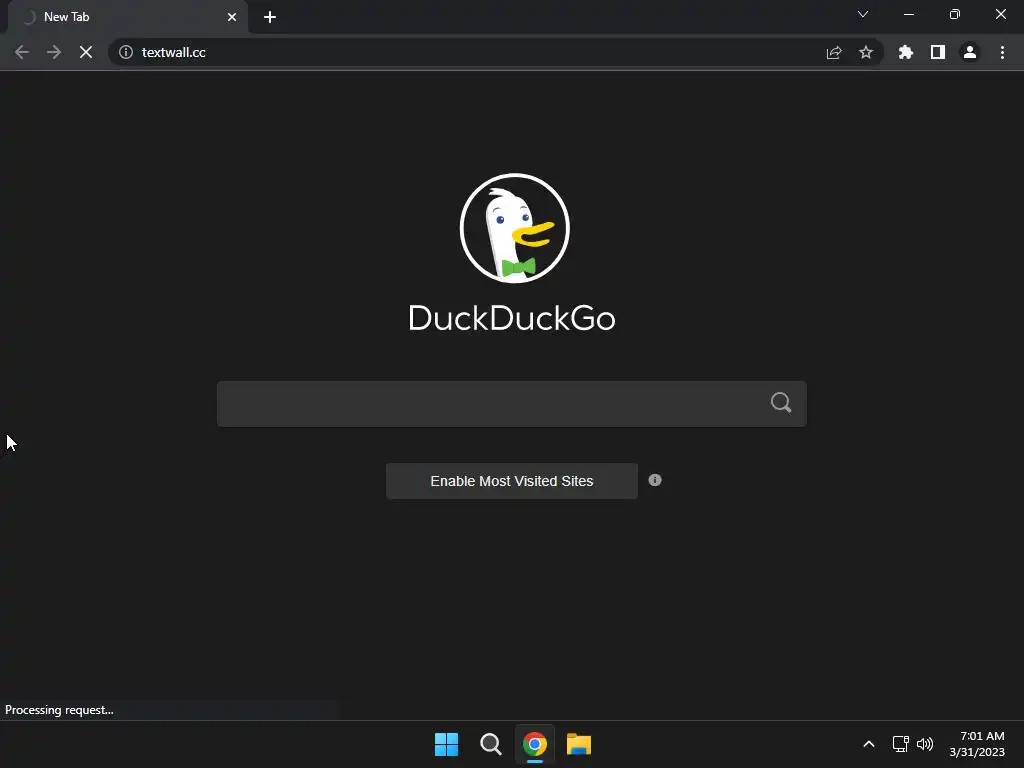Go forward with the arrow button

tap(54, 52)
